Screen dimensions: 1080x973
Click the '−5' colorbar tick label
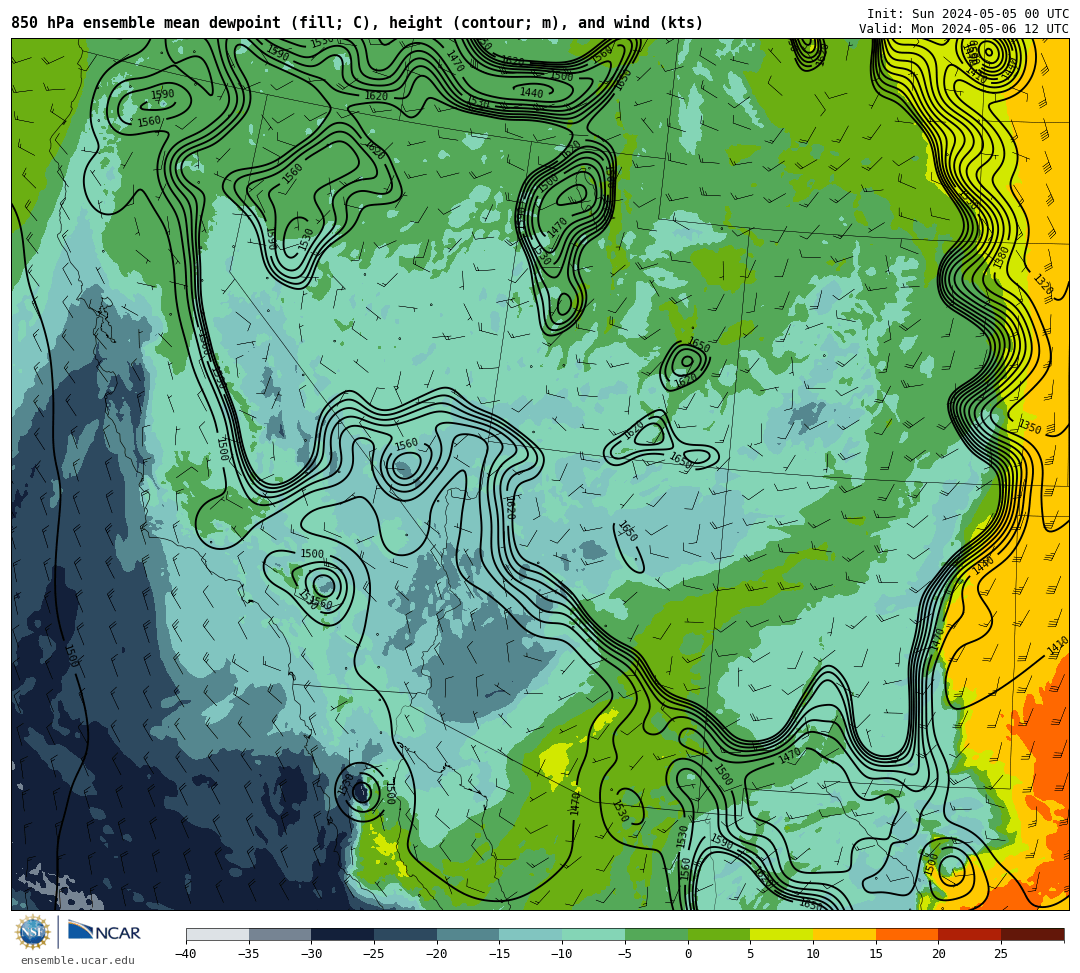(x=625, y=954)
